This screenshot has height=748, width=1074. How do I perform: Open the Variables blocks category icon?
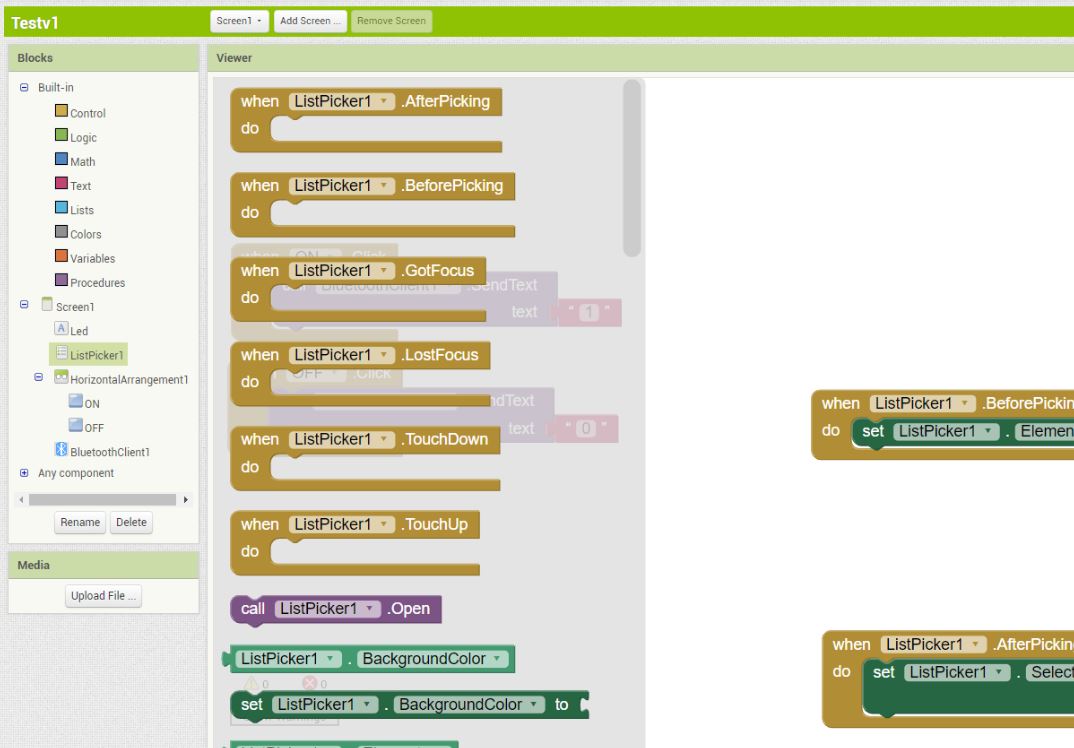point(62,255)
